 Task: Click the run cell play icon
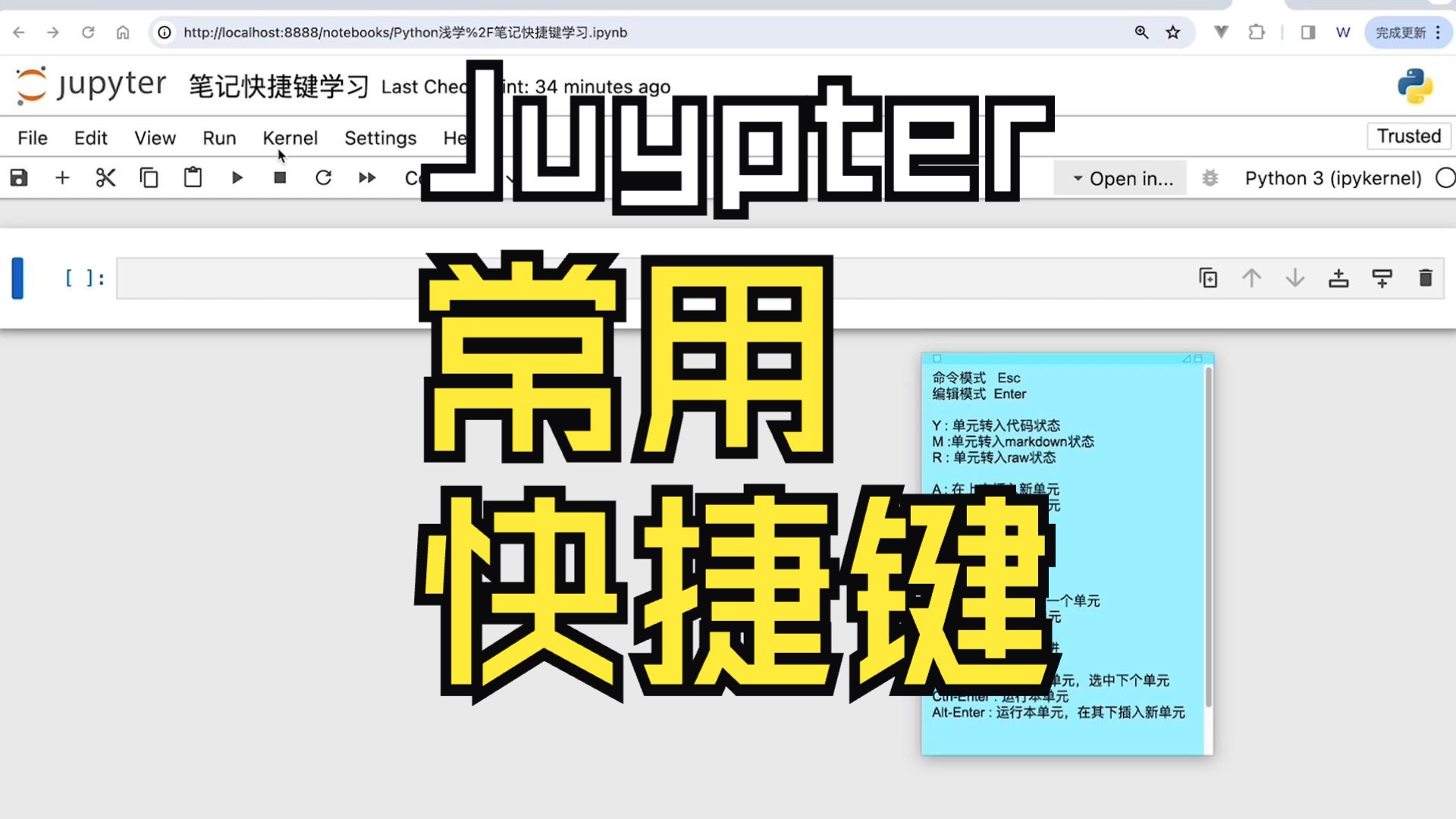(x=236, y=178)
